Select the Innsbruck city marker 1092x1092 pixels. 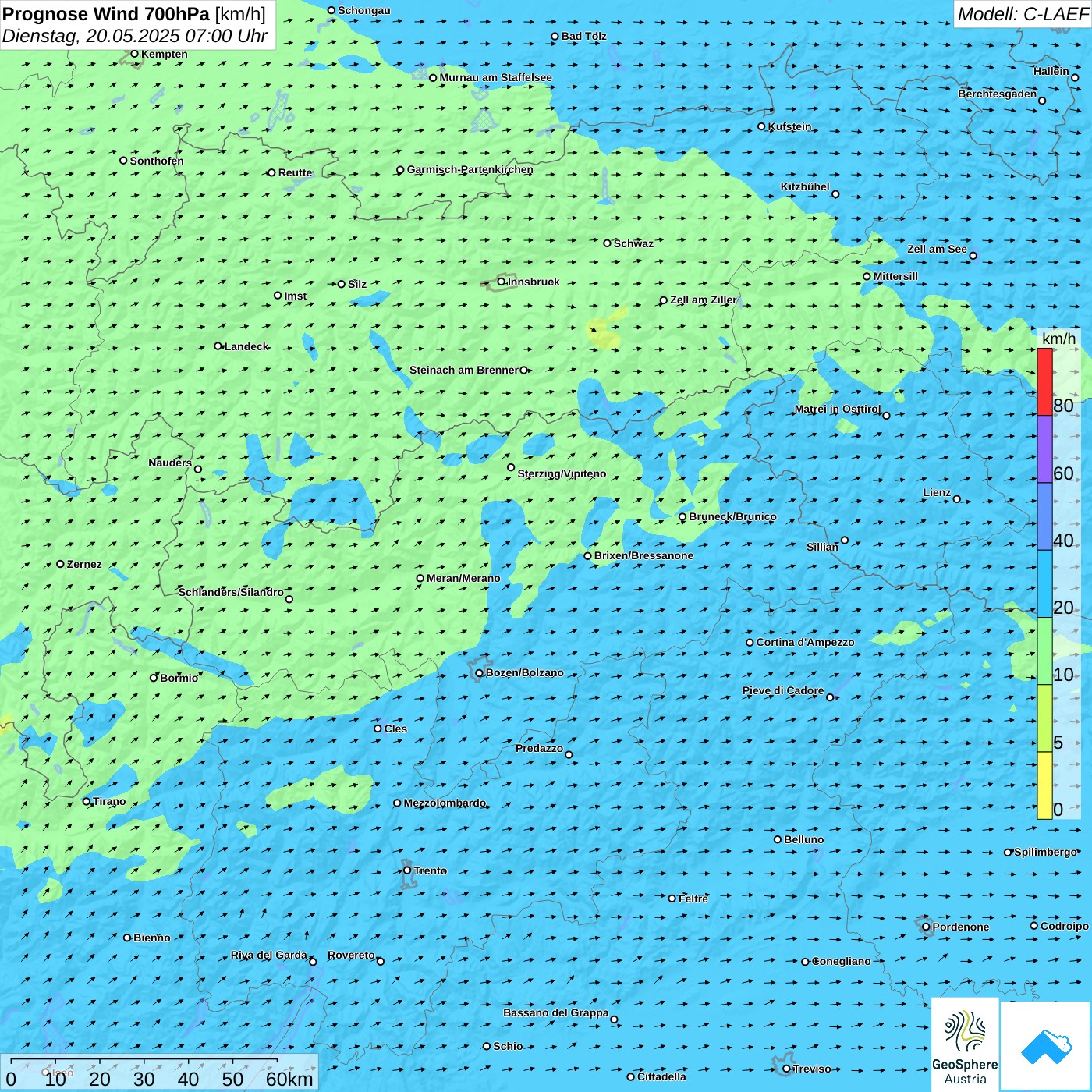[x=502, y=282]
